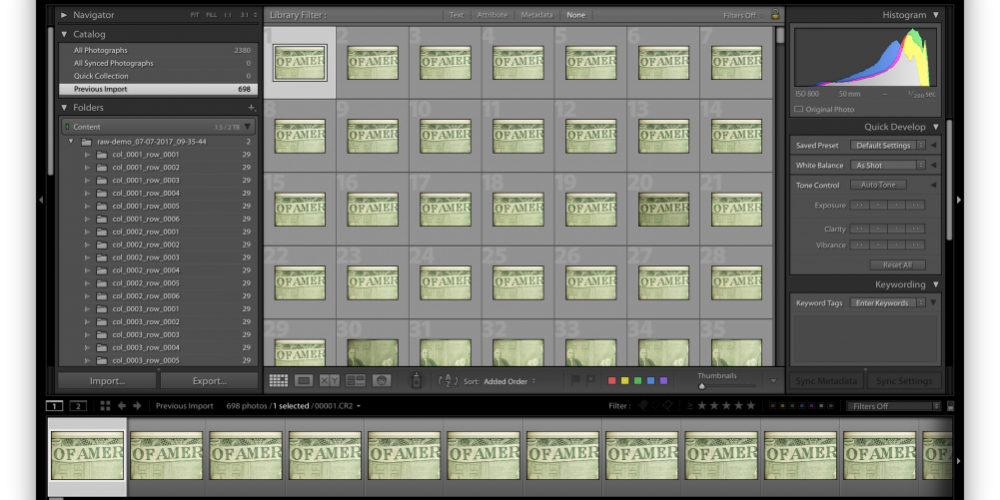1000x500 pixels.
Task: Collapse the raw-demo_07-07-2017_09-35-44 folder
Action: tap(71, 142)
